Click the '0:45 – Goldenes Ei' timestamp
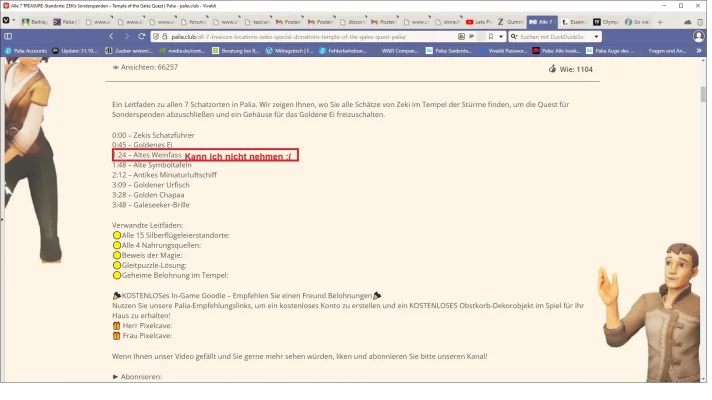Image resolution: width=712 pixels, height=400 pixels. click(x=142, y=145)
